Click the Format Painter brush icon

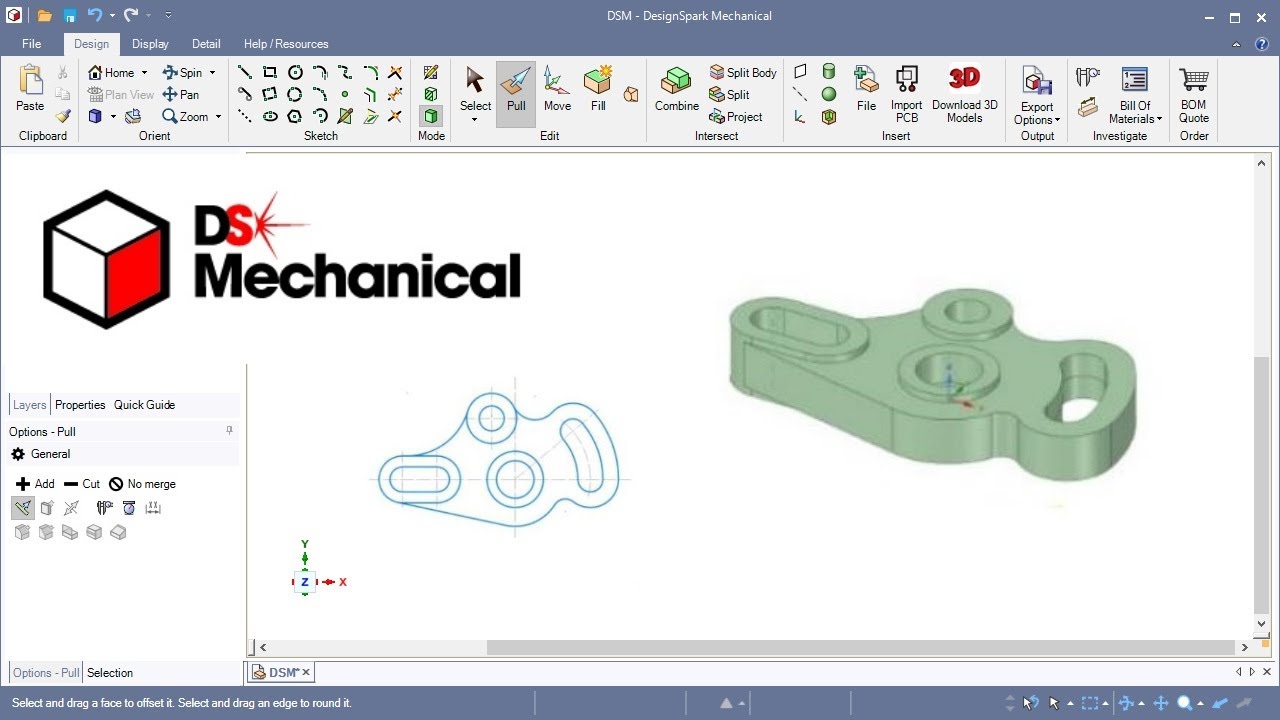pyautogui.click(x=63, y=116)
